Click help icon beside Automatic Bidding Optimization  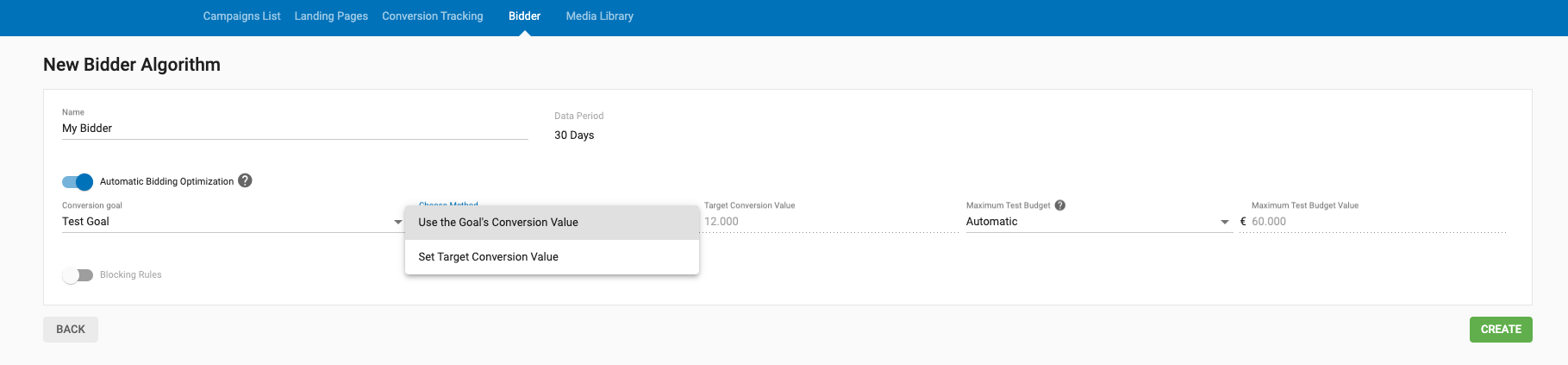pyautogui.click(x=245, y=180)
